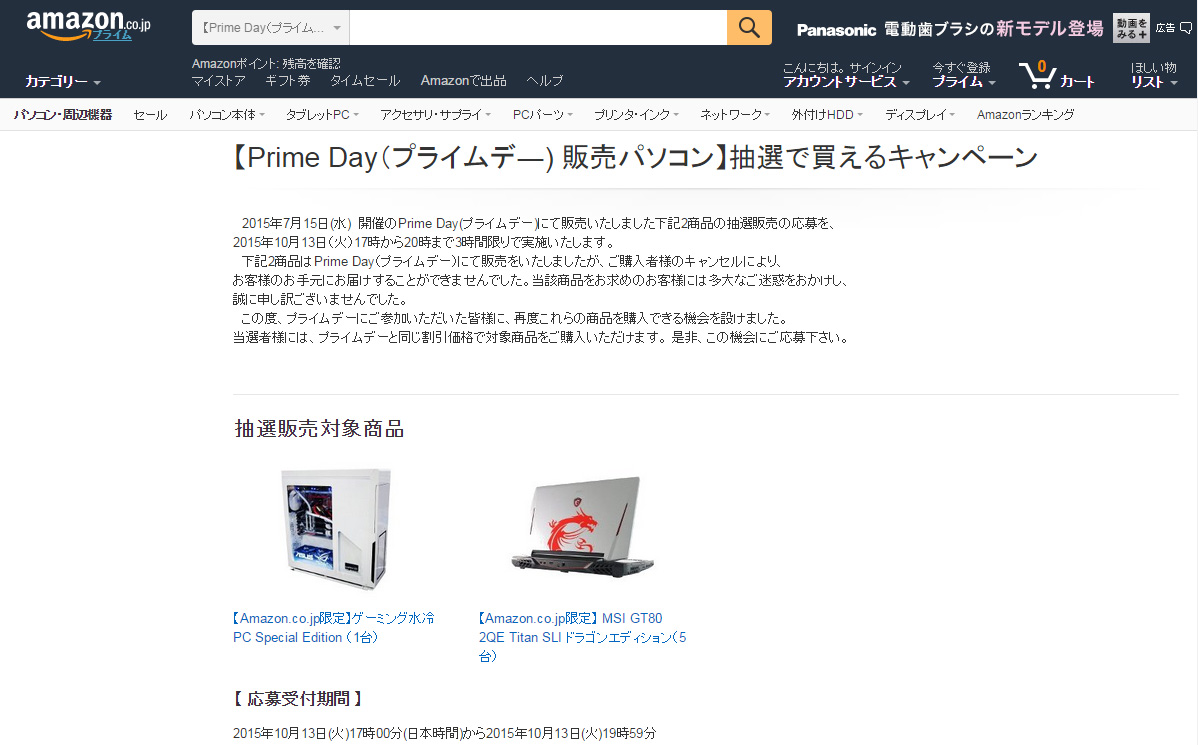1198x745 pixels.
Task: Click the タイムセール link
Action: point(364,80)
